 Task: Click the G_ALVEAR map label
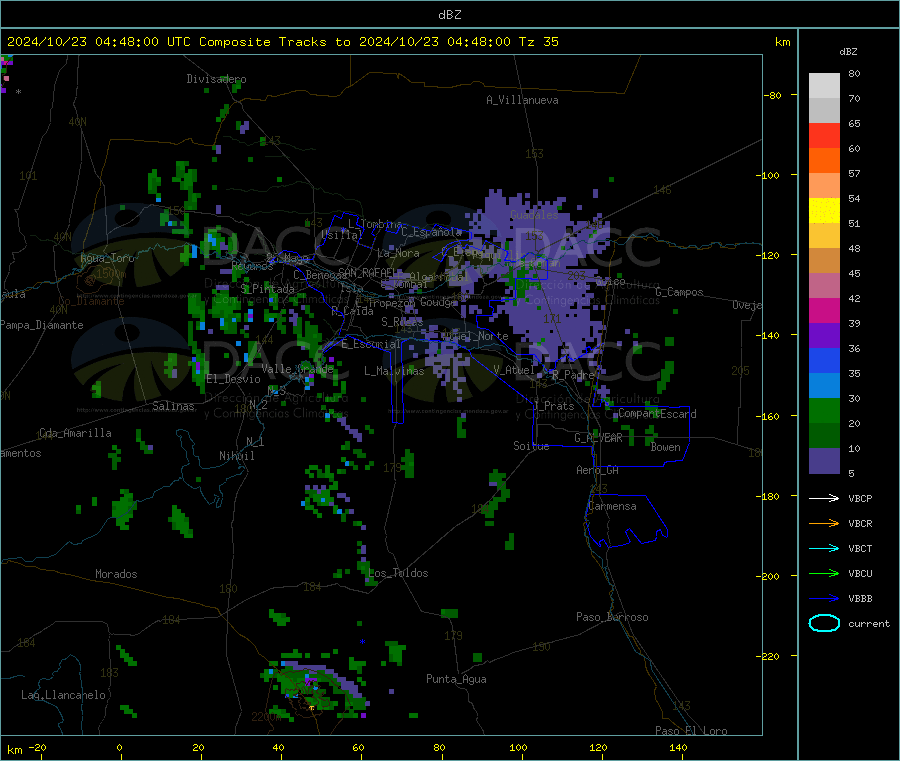point(598,438)
